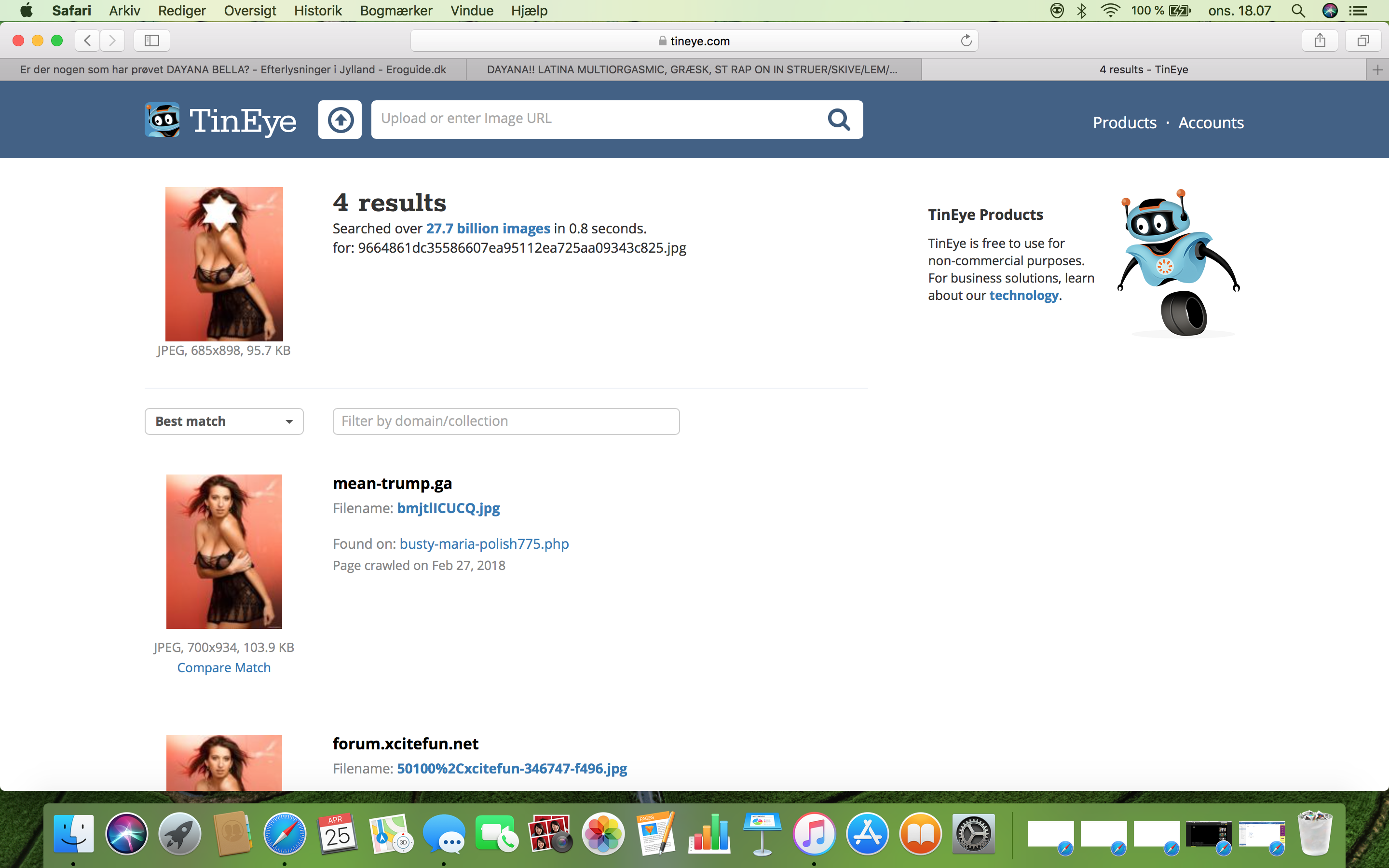The image size is (1389, 868).
Task: Open Safari compass icon in Dock
Action: 285,834
